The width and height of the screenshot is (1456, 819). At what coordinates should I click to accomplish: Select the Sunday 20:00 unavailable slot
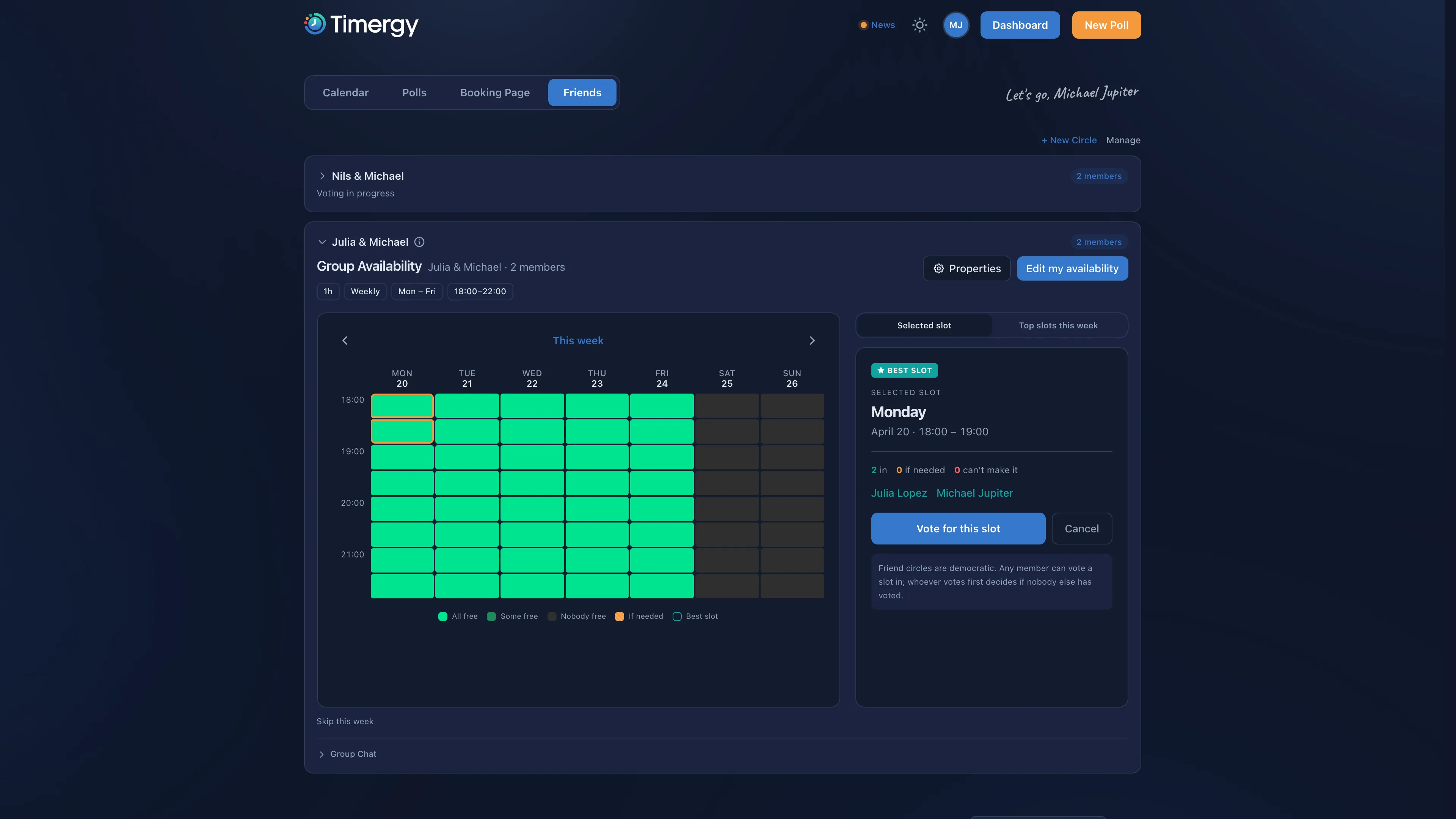(x=792, y=509)
